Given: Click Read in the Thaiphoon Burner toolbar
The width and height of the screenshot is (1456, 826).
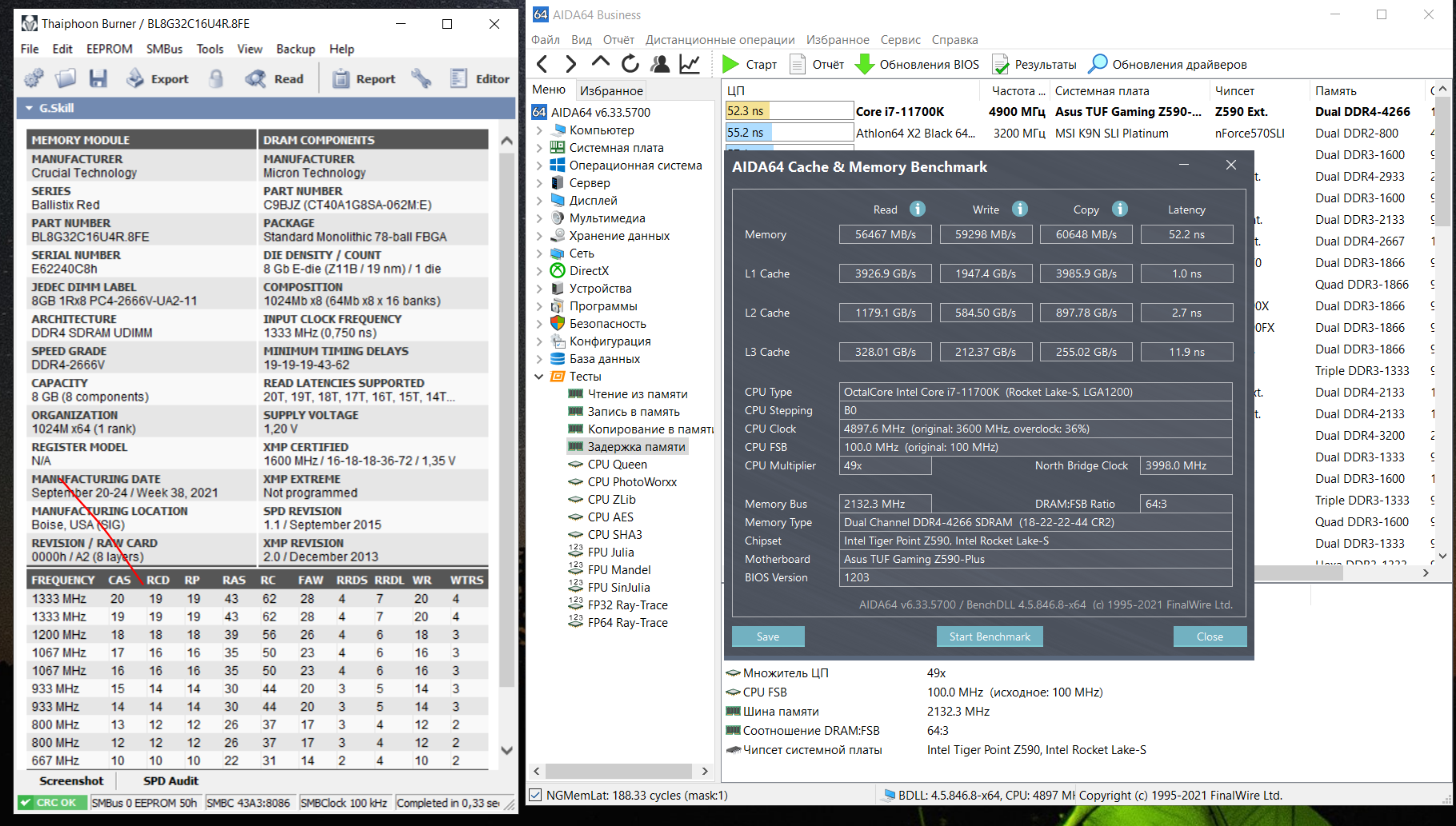Looking at the screenshot, I should coord(274,78).
